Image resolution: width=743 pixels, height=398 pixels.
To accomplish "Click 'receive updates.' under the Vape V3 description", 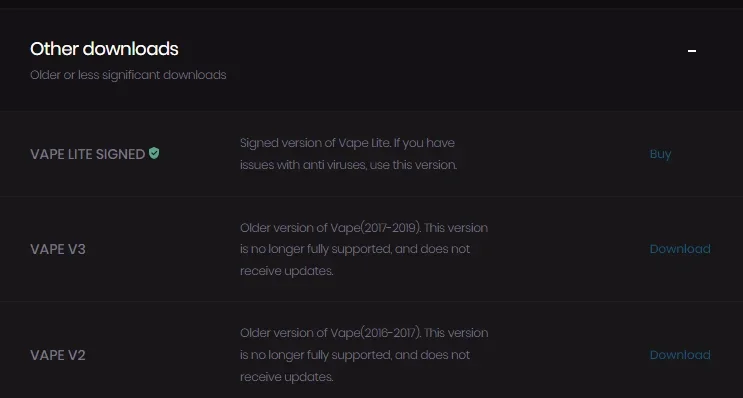I will (x=287, y=271).
